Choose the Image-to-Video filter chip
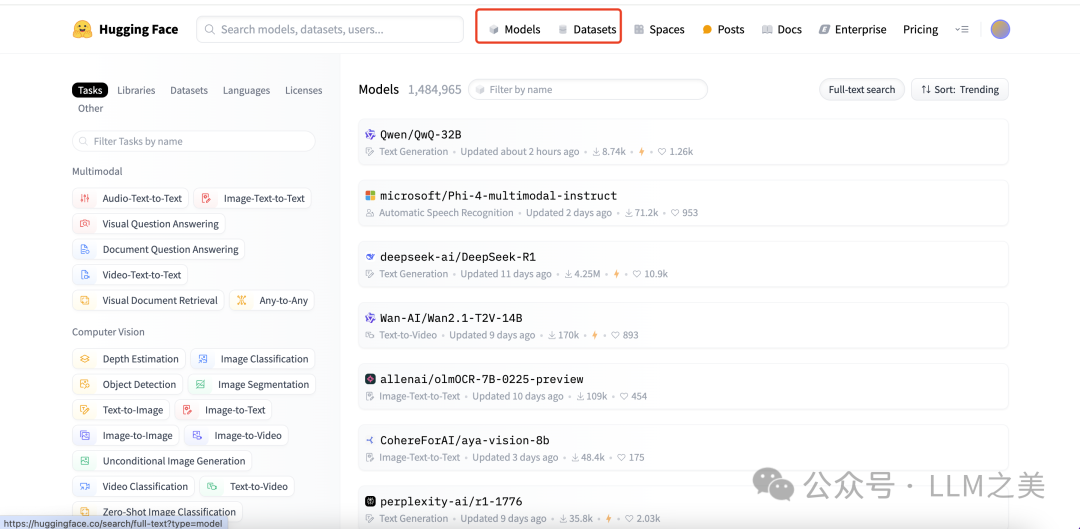The height and width of the screenshot is (529, 1080). (x=236, y=435)
